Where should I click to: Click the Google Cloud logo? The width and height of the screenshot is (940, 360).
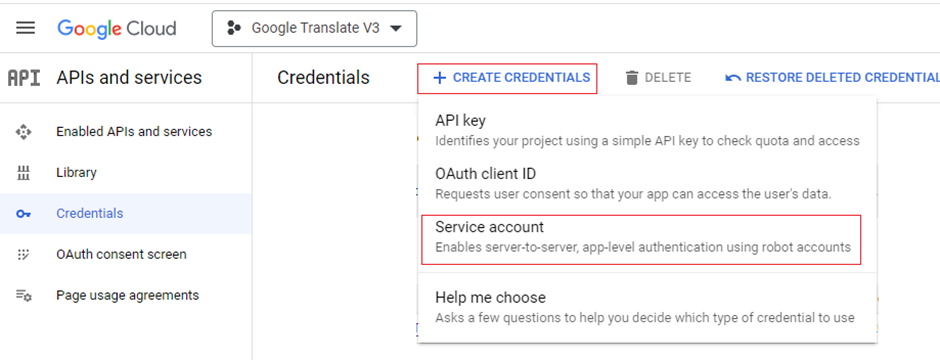(117, 29)
